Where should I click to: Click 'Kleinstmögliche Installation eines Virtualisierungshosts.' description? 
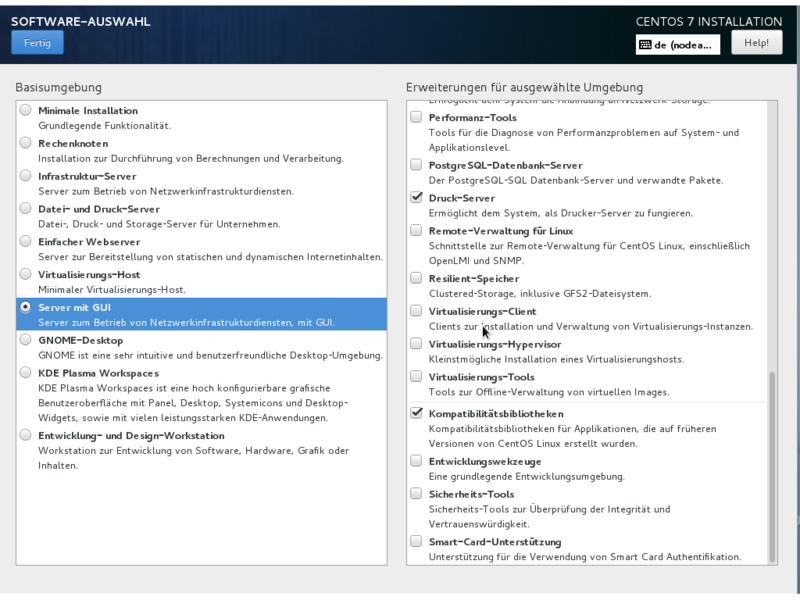point(557,360)
